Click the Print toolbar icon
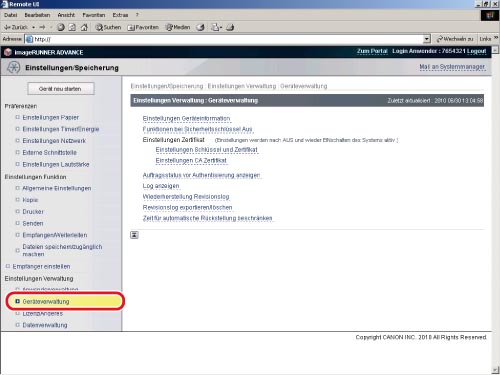The image size is (500, 375). [x=230, y=27]
